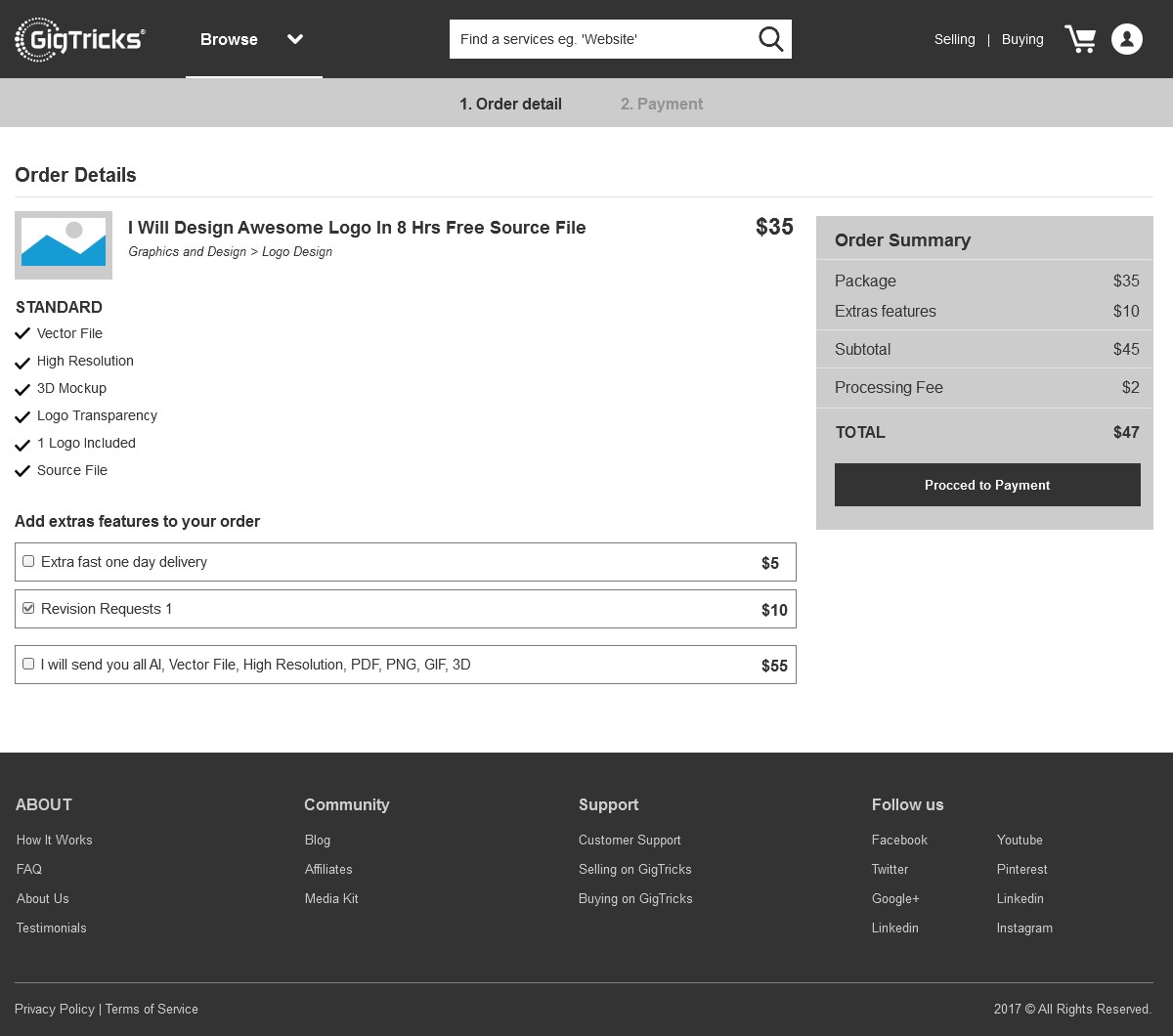This screenshot has height=1036, width=1173.
Task: Open the Customer Support link
Action: coord(630,840)
